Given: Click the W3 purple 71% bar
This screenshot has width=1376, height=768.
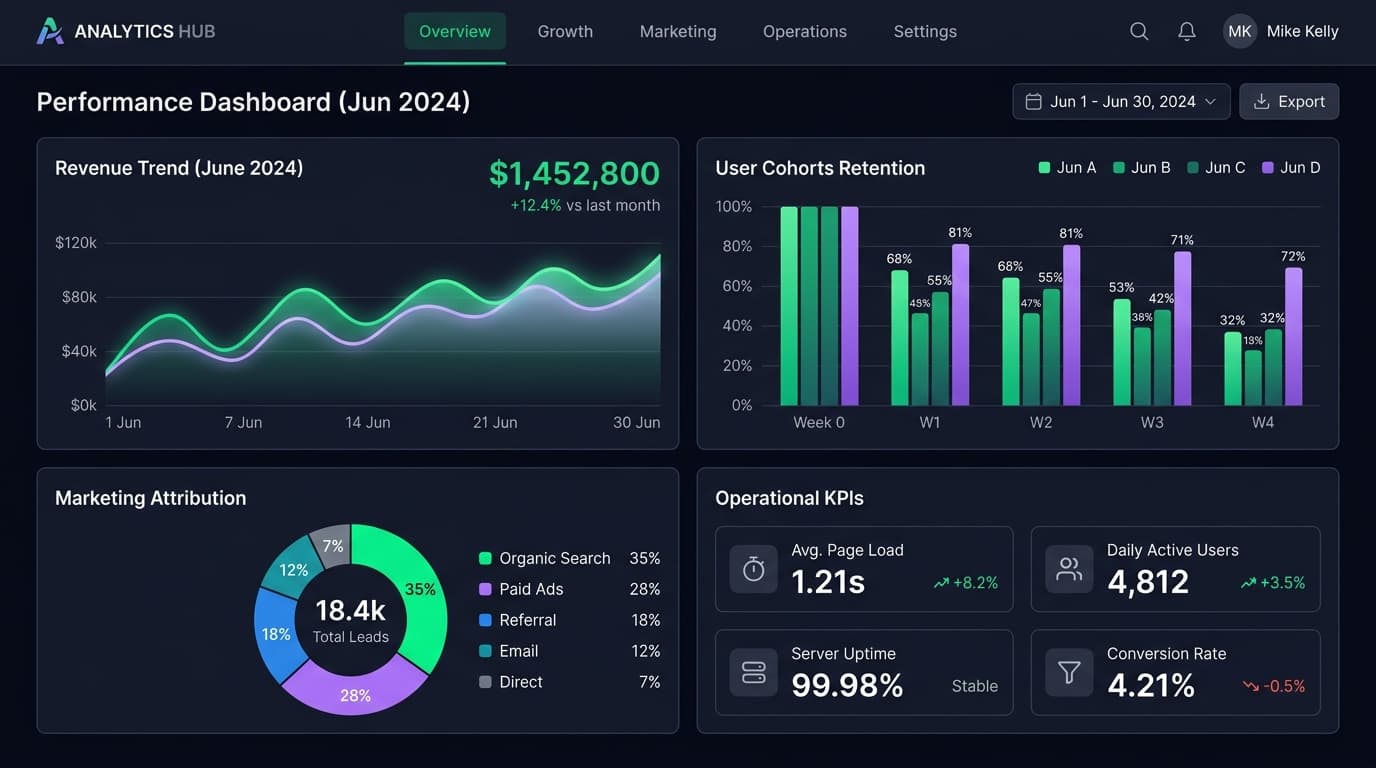Looking at the screenshot, I should click(x=1182, y=328).
